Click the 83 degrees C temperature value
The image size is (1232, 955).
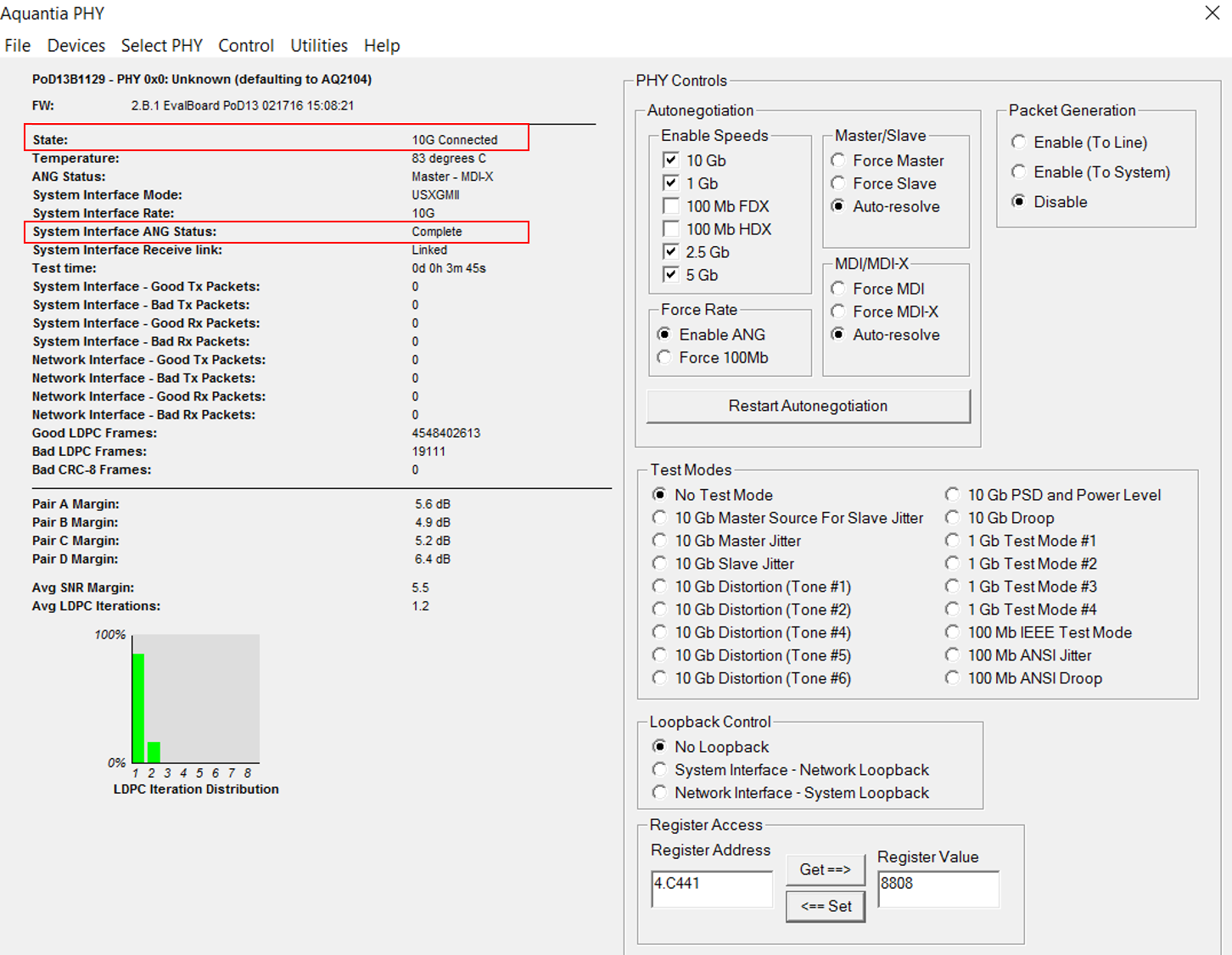tap(449, 159)
